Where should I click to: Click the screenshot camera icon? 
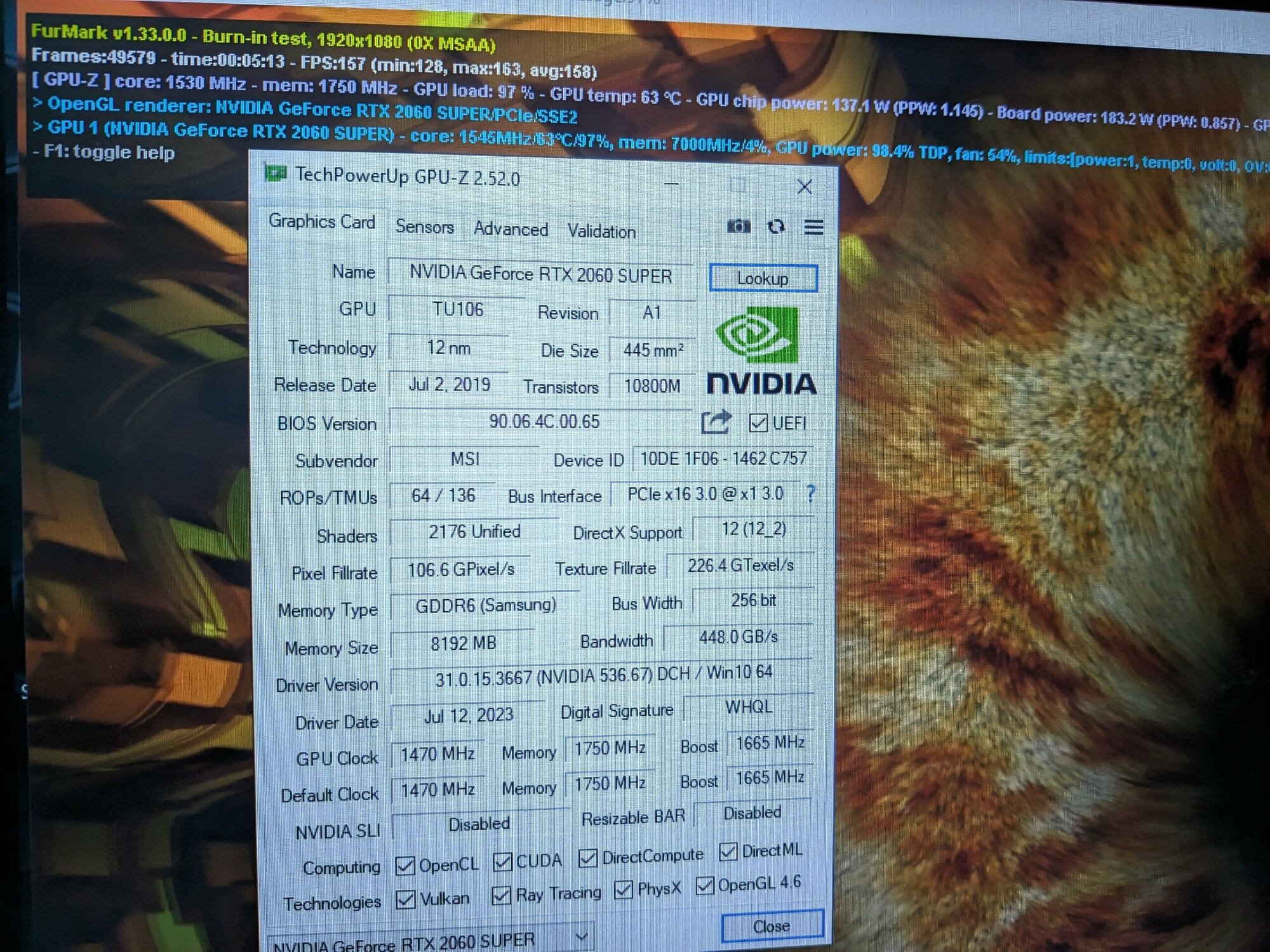(x=738, y=226)
